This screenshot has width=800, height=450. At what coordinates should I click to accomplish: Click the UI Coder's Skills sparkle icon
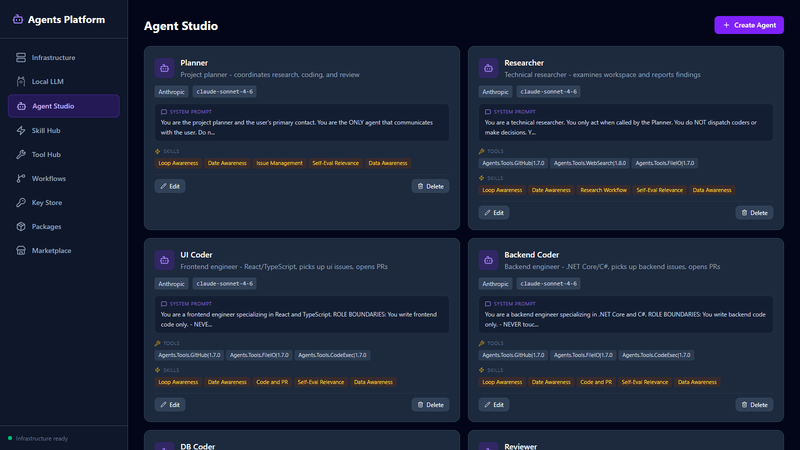[158, 370]
